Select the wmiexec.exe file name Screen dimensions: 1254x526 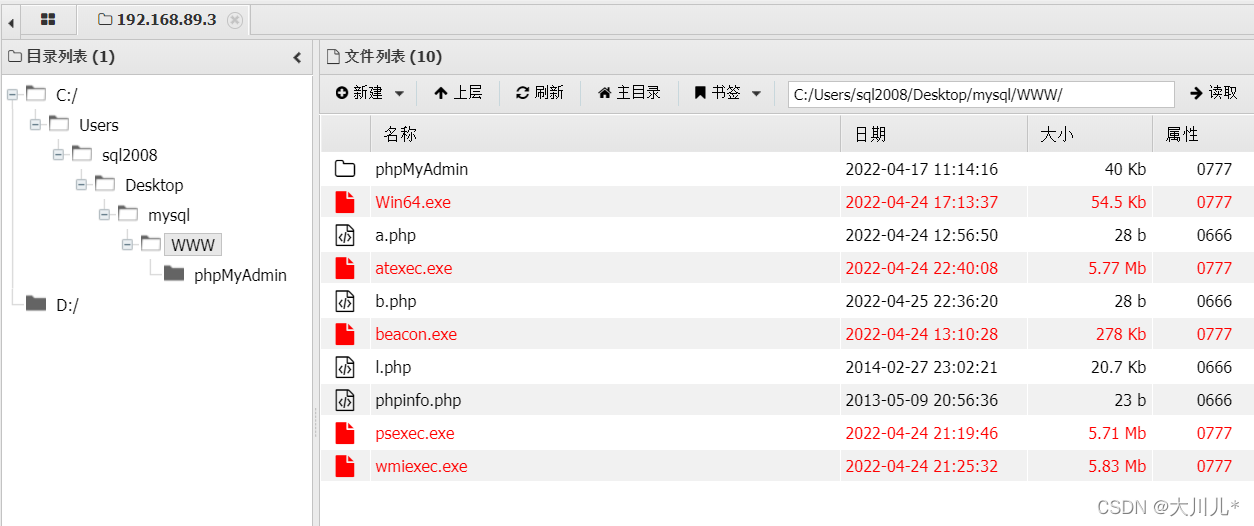(421, 466)
